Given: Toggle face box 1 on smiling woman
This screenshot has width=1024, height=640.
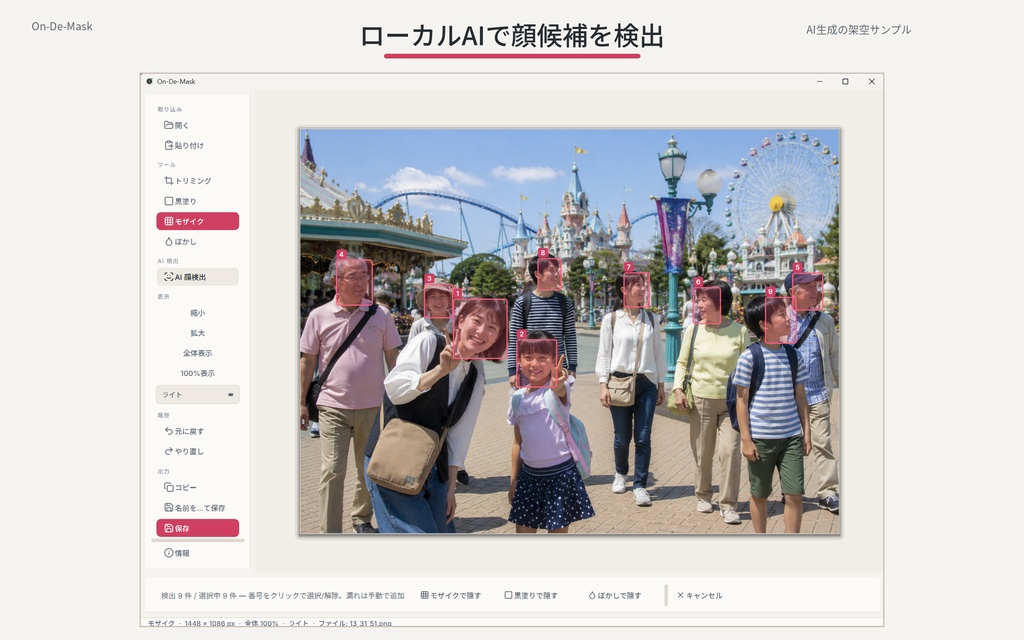Looking at the screenshot, I should pos(480,328).
